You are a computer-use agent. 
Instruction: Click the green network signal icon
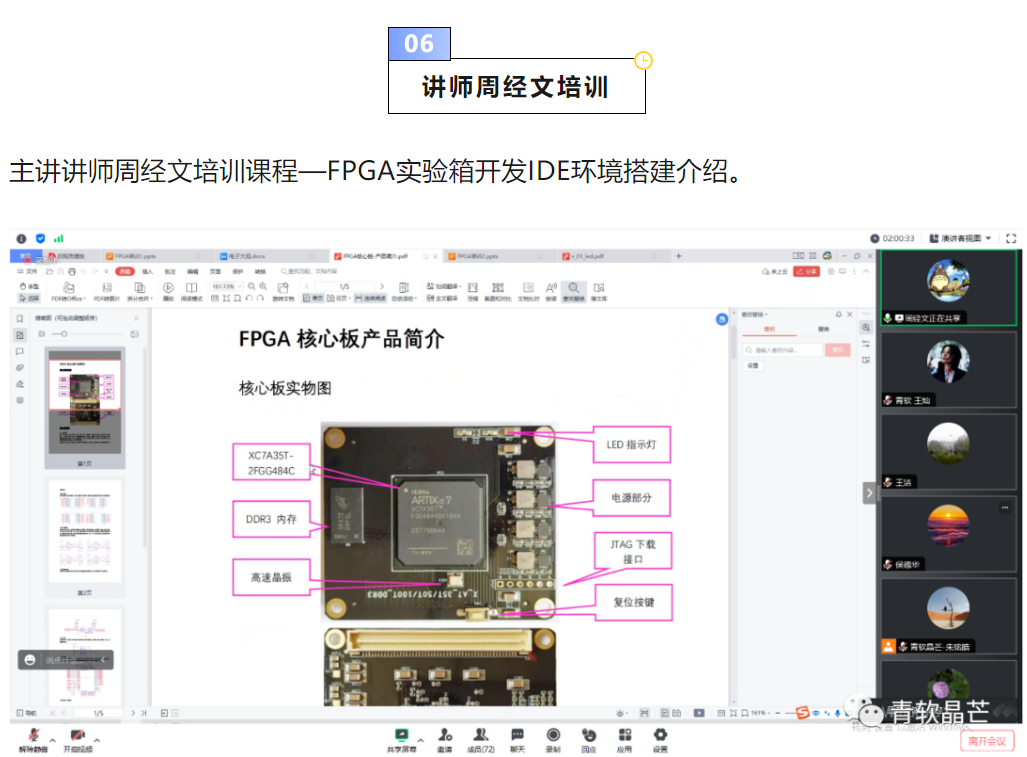coord(58,238)
